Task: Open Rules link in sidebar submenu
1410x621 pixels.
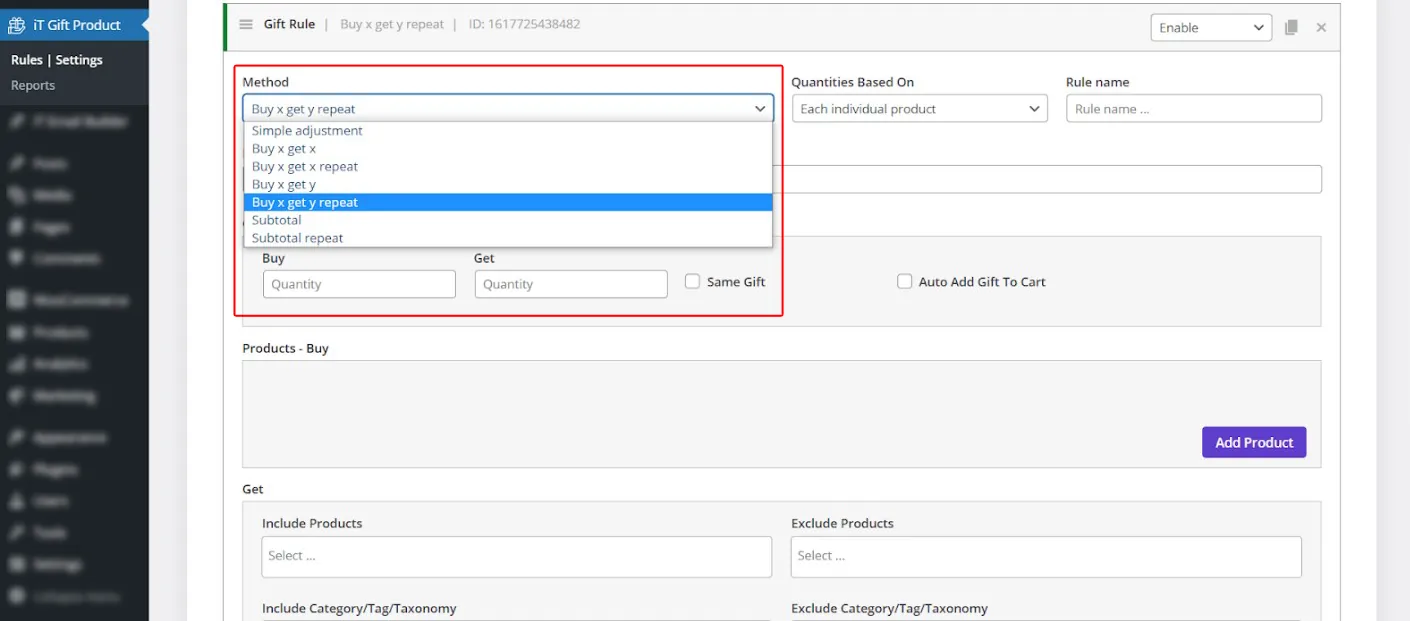Action: click(27, 60)
